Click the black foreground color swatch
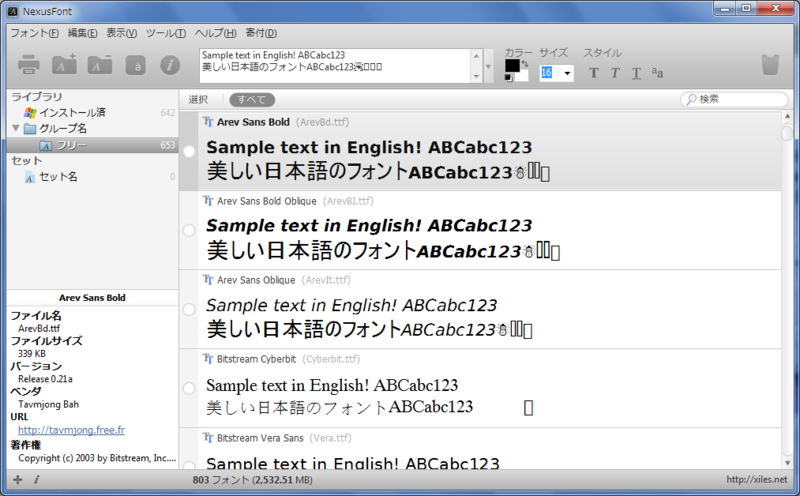 pos(512,65)
